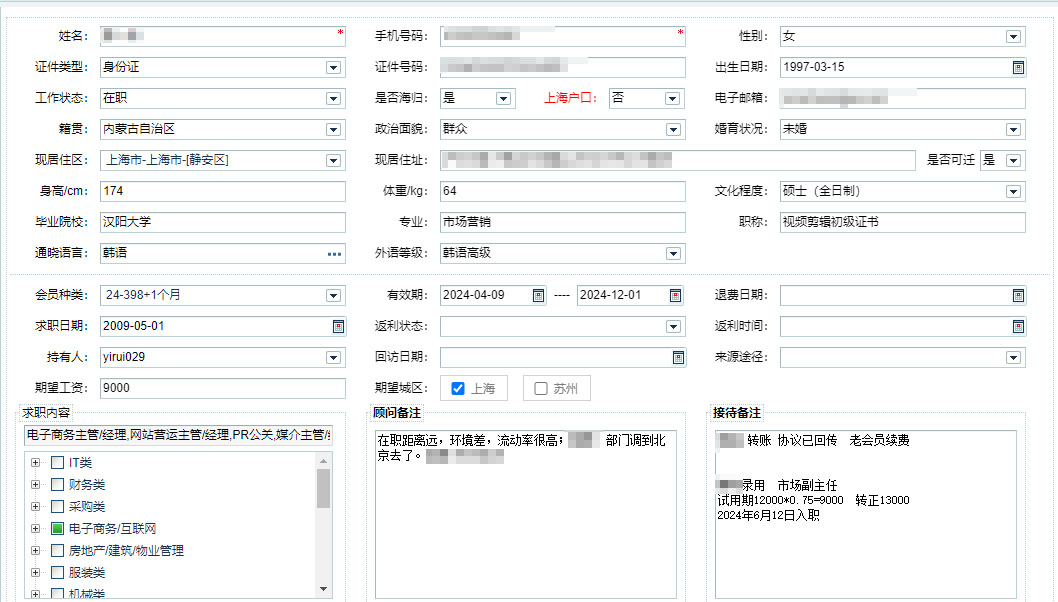Open the 证件类型 dropdown
The height and width of the screenshot is (602, 1058).
click(x=333, y=67)
